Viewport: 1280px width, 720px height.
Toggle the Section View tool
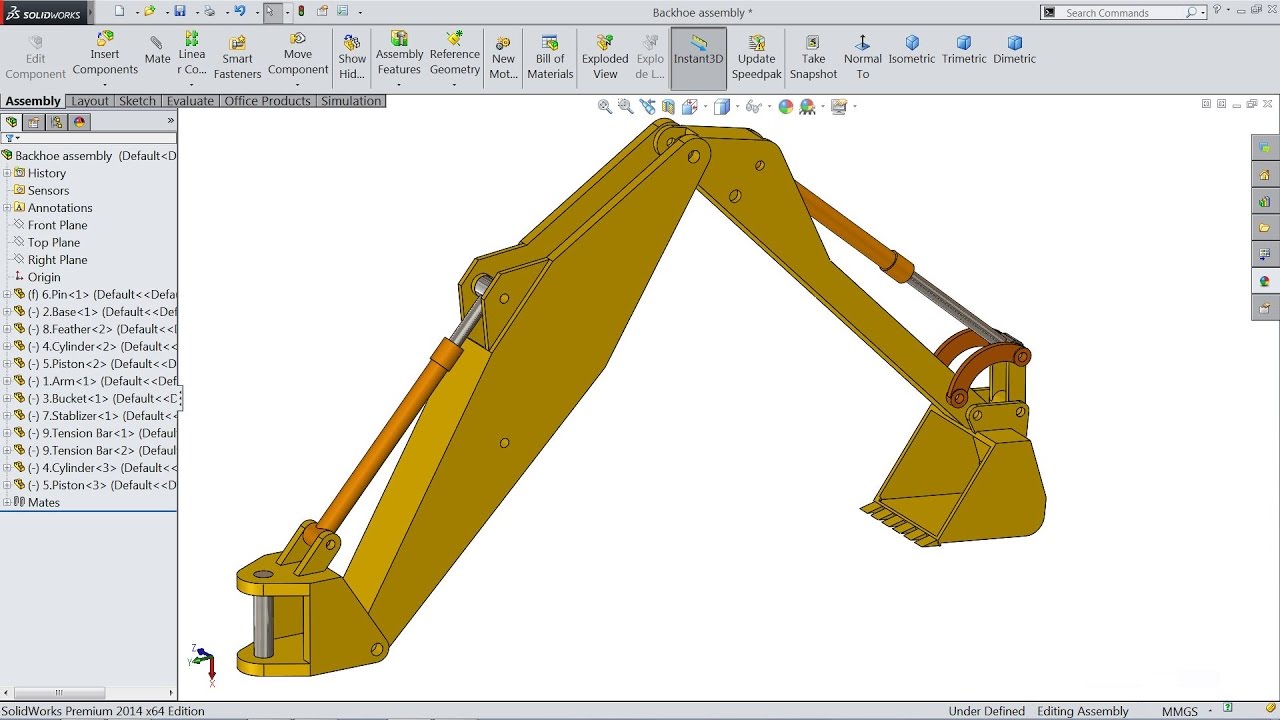click(x=668, y=106)
